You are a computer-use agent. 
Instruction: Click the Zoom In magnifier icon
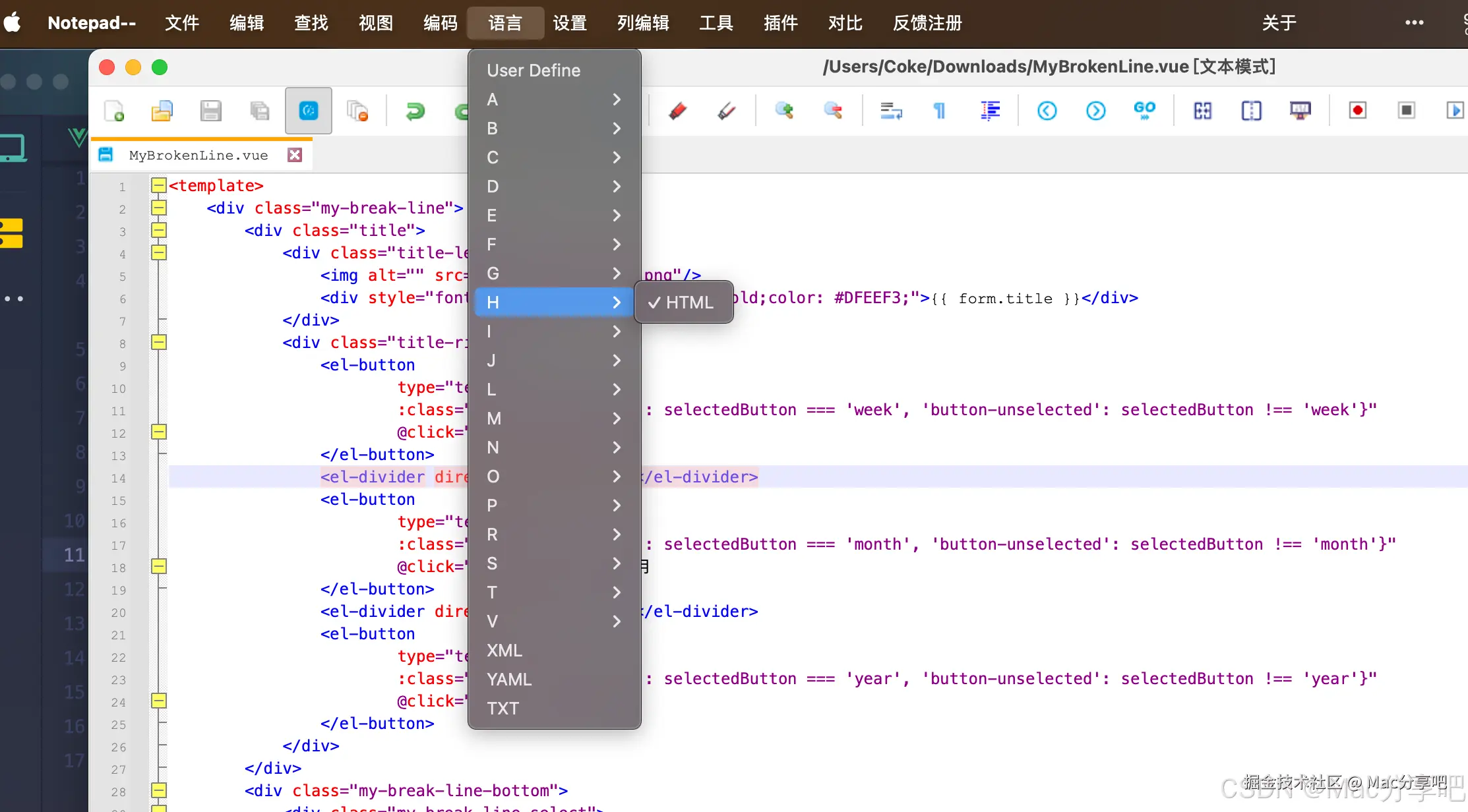click(784, 111)
